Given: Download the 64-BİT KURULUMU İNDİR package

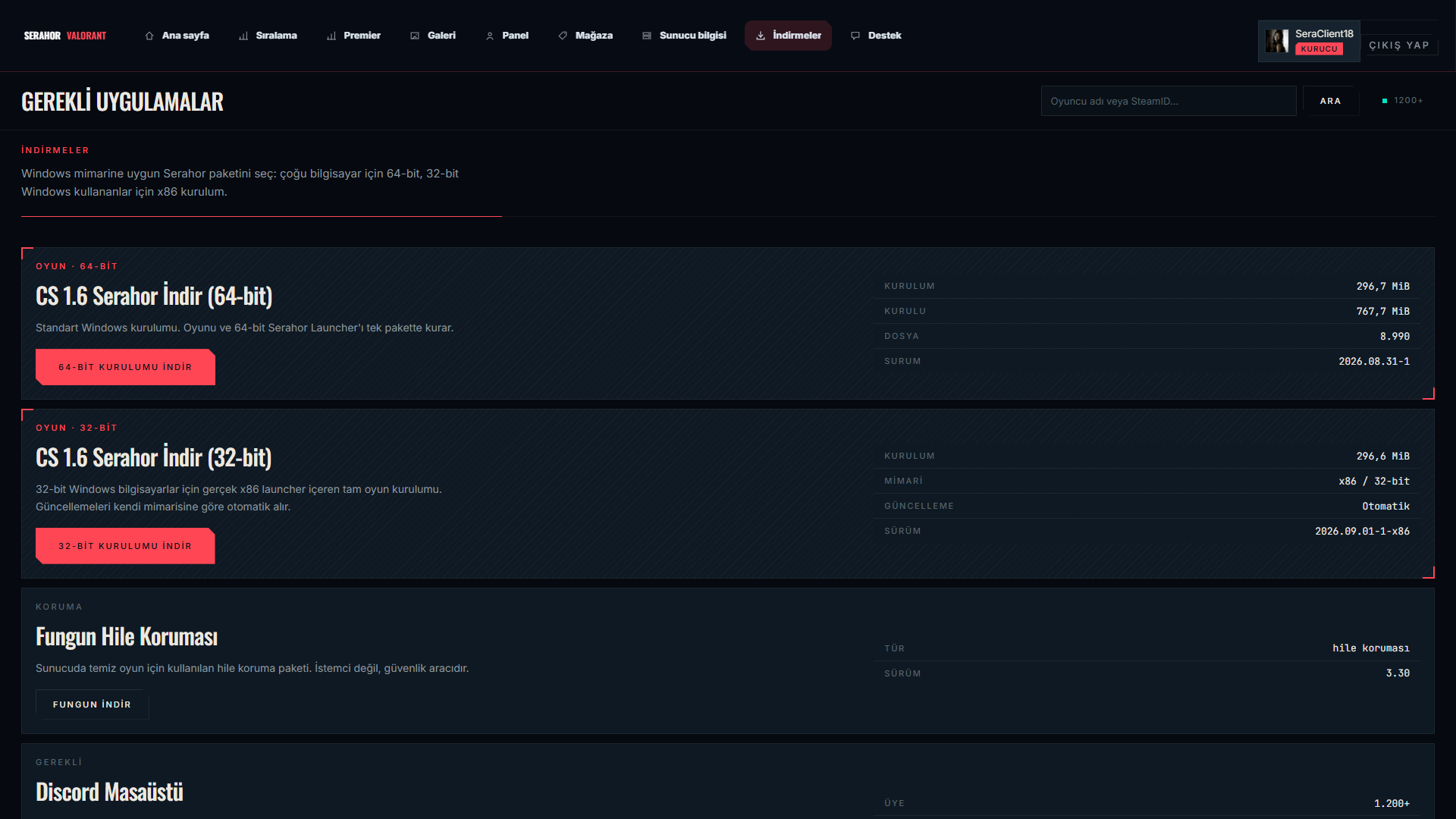Looking at the screenshot, I should pos(125,367).
